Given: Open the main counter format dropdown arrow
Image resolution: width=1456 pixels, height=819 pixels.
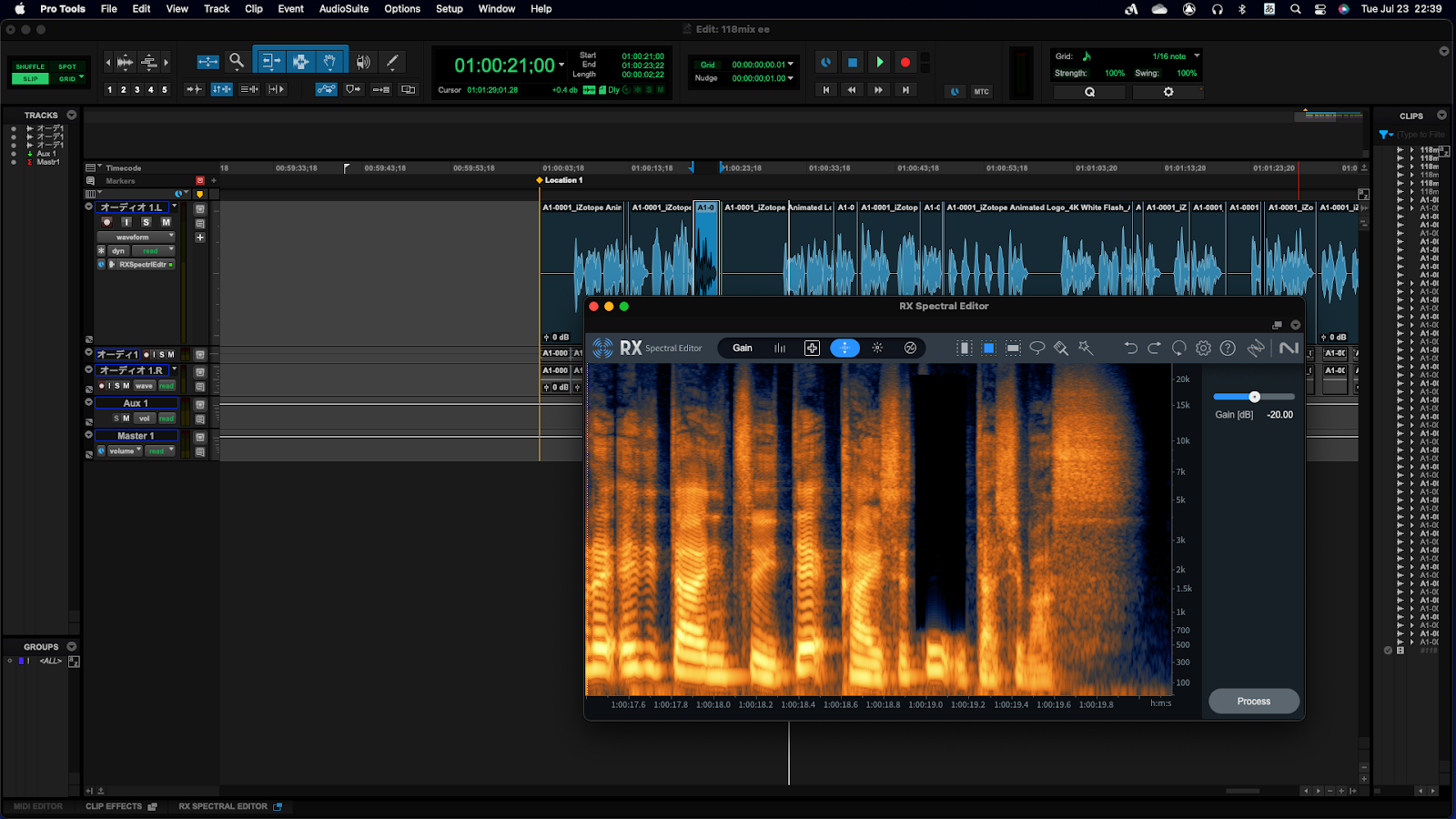Looking at the screenshot, I should coord(561,66).
